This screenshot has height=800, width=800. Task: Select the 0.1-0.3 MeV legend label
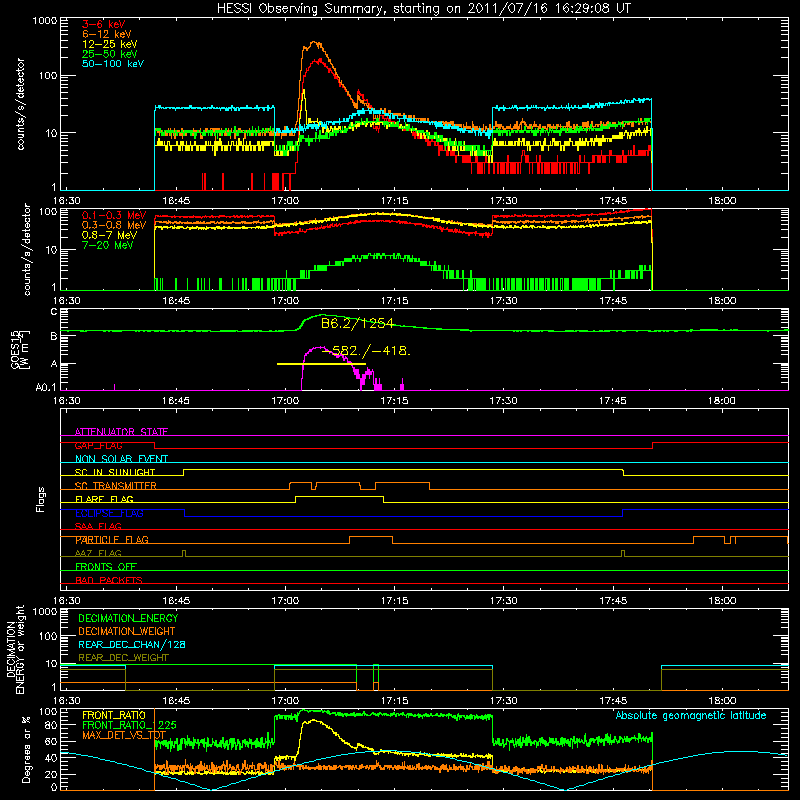pos(114,216)
